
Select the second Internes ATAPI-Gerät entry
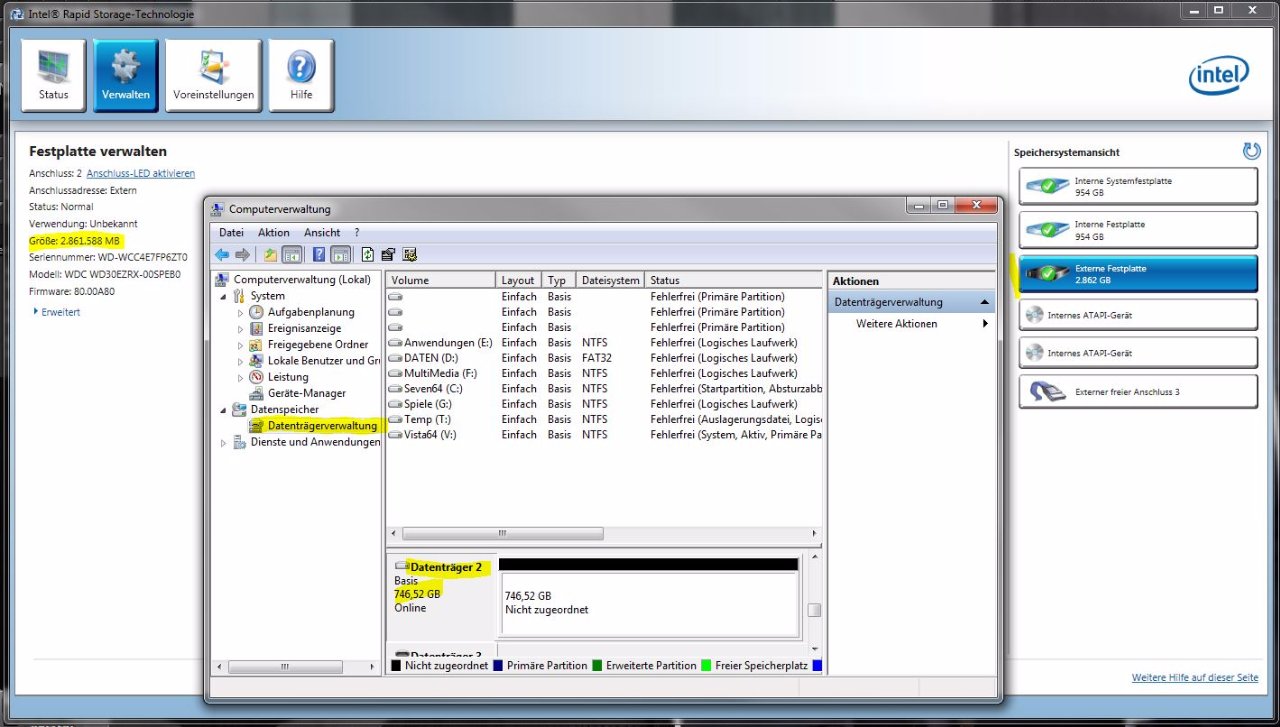[x=1138, y=353]
